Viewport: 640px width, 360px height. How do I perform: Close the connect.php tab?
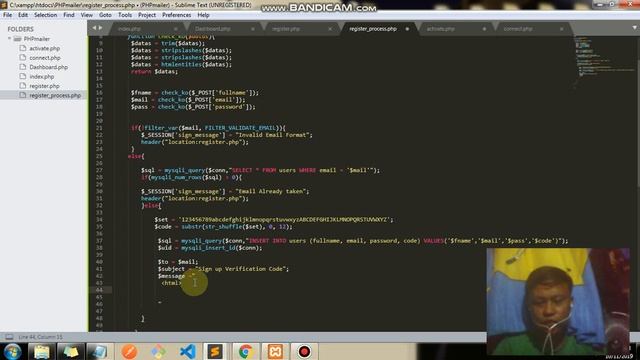562,29
